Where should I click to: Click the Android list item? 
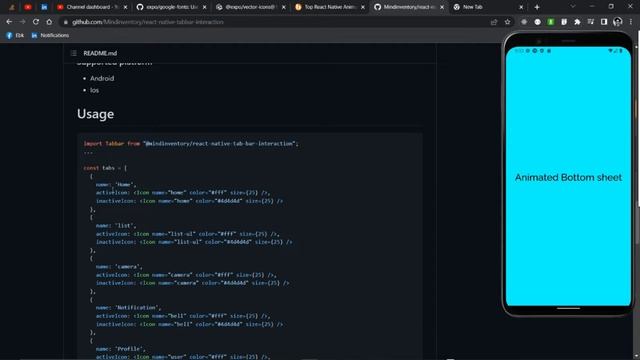pos(102,78)
